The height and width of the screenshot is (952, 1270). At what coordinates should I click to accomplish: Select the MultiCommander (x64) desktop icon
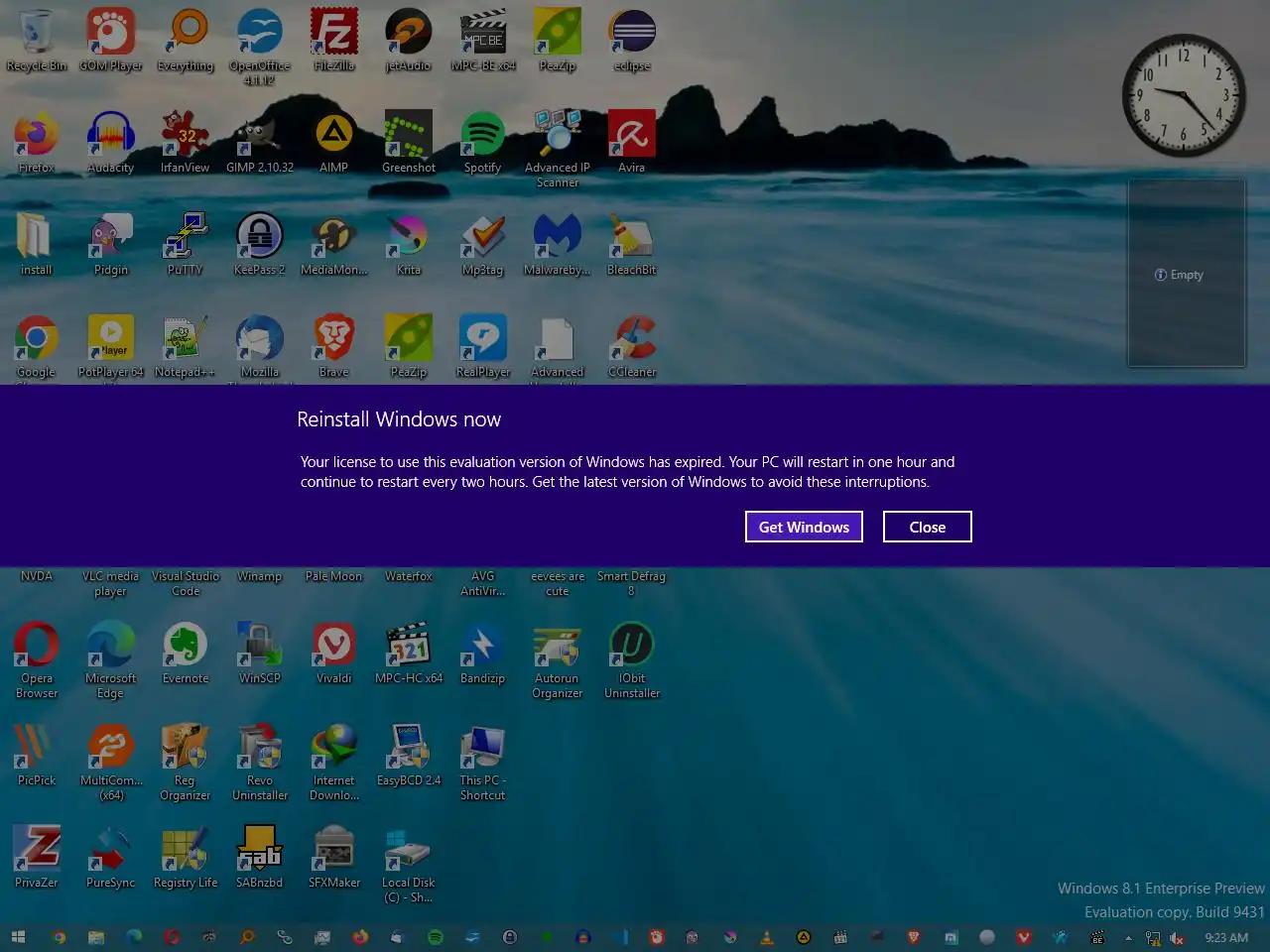point(111,762)
